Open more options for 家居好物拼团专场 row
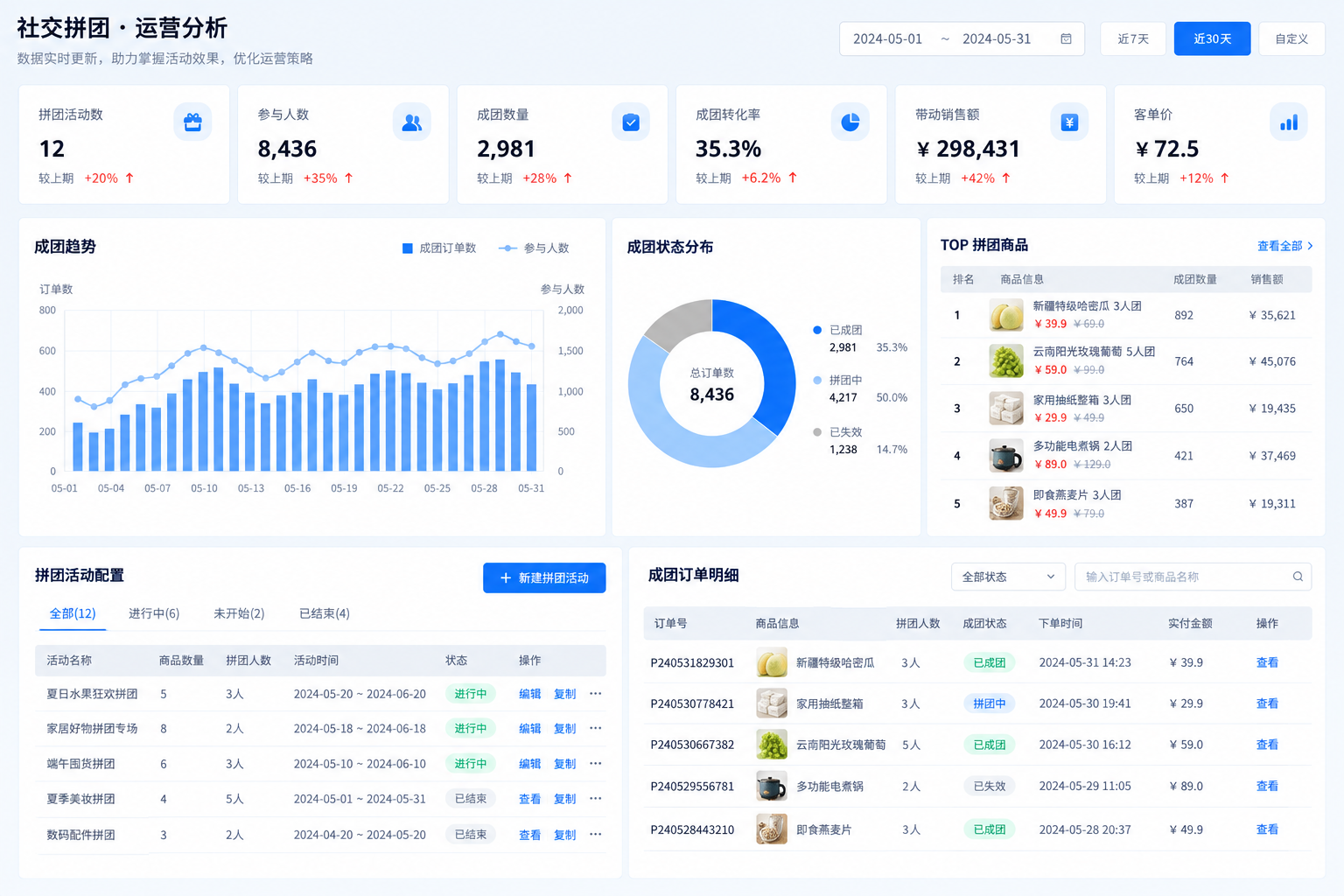This screenshot has width=1344, height=896. (596, 728)
